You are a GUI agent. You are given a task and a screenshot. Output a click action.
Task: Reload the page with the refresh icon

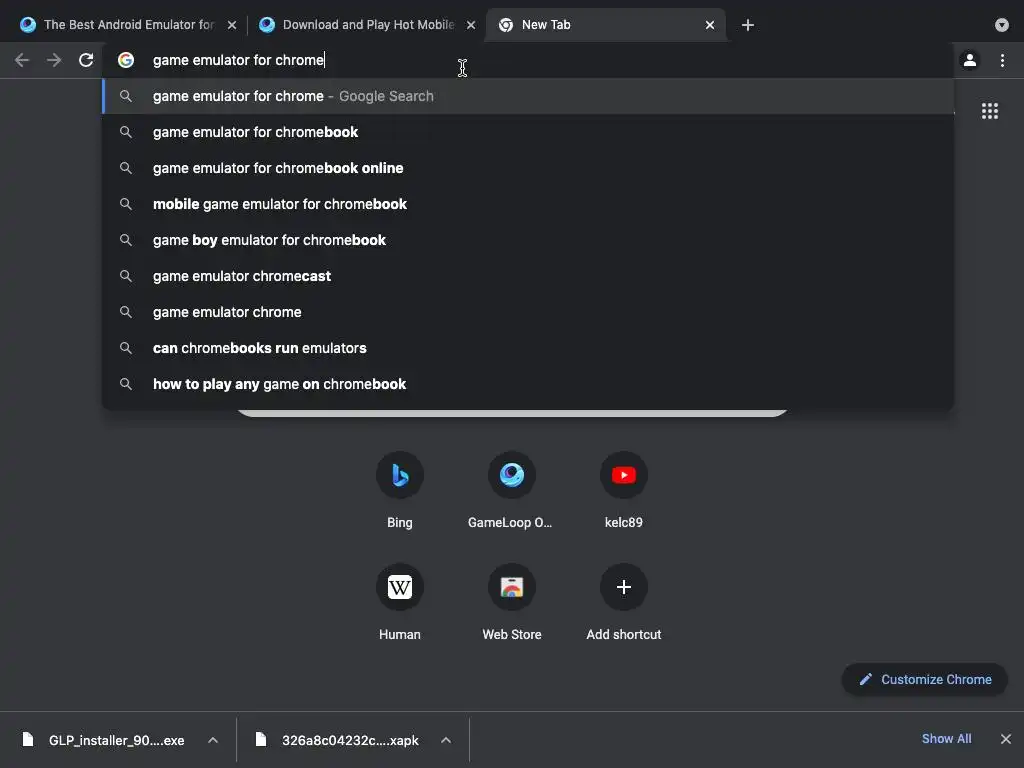[x=86, y=60]
